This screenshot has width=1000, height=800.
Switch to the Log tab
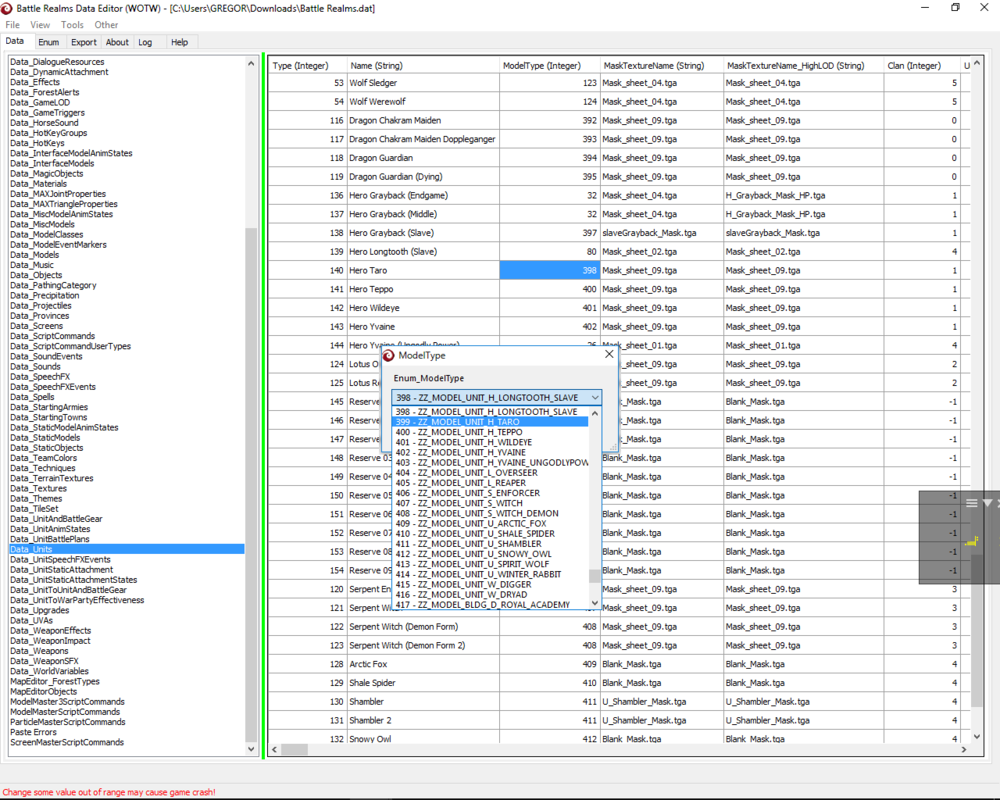click(x=145, y=42)
